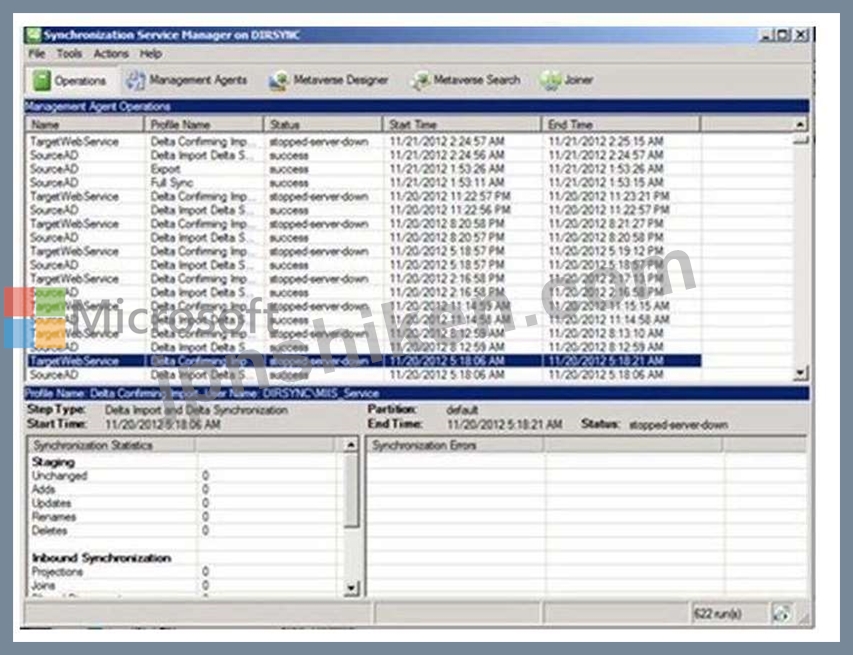Click the status bar icon beside 622 run(s)

(x=782, y=614)
